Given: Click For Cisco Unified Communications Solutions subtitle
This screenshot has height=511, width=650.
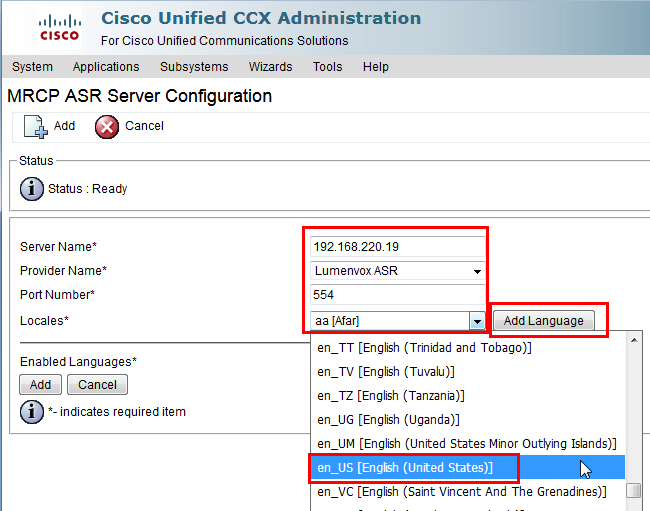Looking at the screenshot, I should coord(225,41).
